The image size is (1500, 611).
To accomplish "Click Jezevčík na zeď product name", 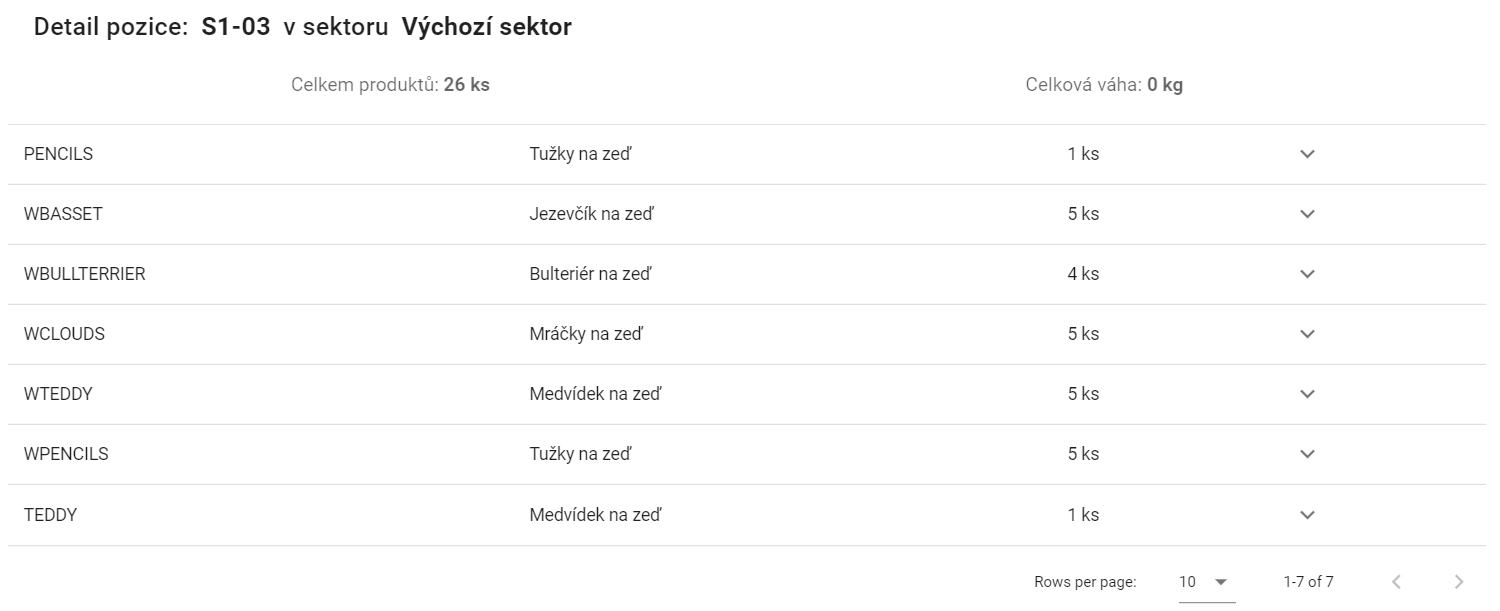I will coord(591,214).
